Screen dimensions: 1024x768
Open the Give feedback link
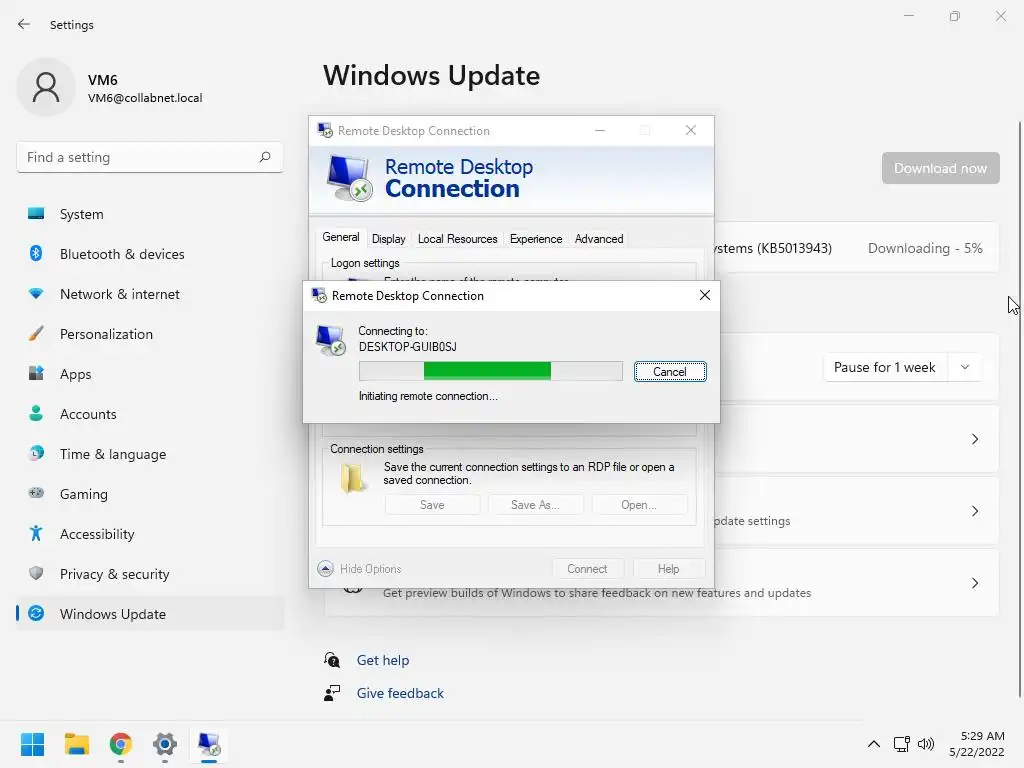400,693
